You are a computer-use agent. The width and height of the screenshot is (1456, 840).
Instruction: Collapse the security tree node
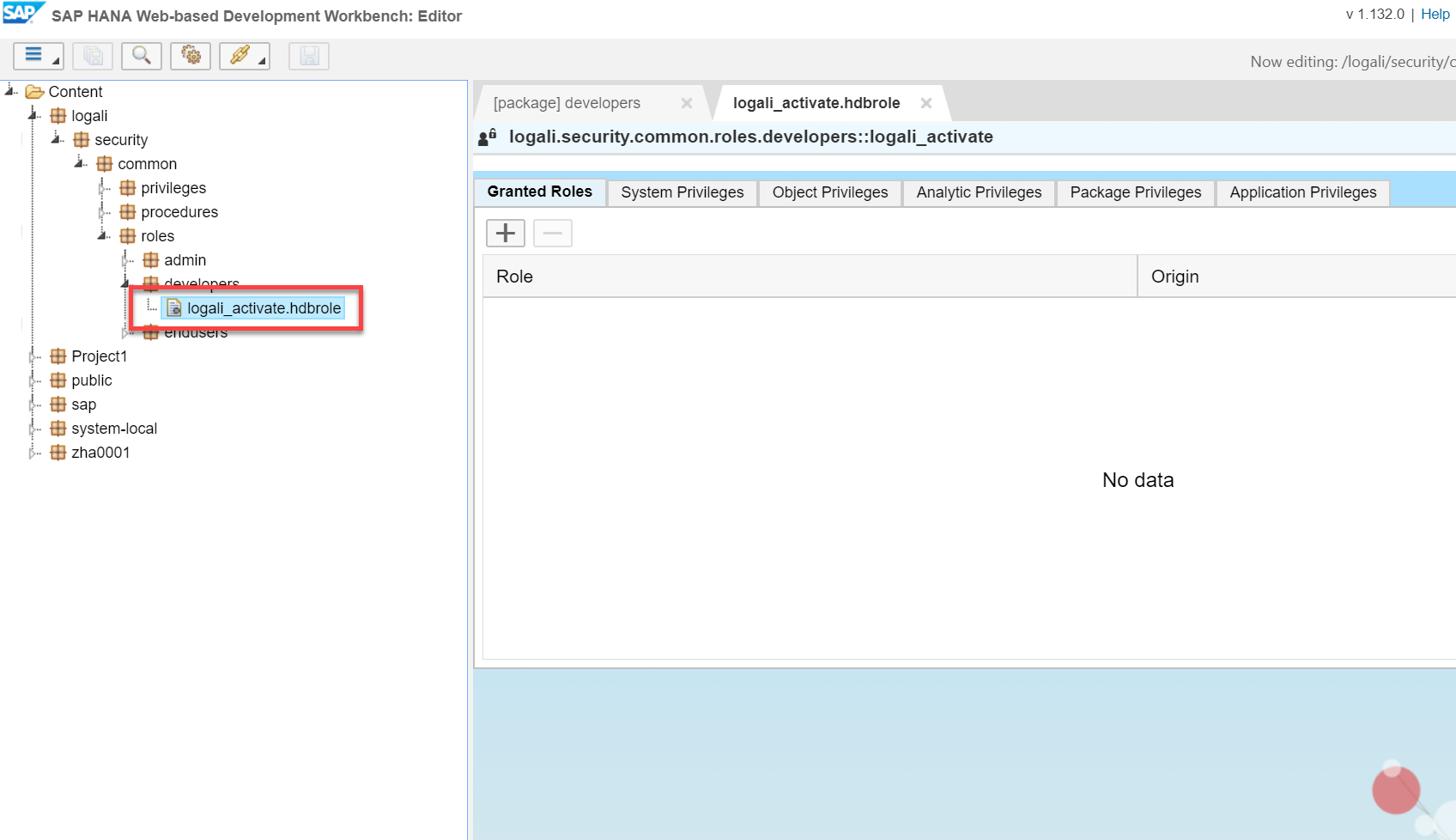[x=58, y=138]
